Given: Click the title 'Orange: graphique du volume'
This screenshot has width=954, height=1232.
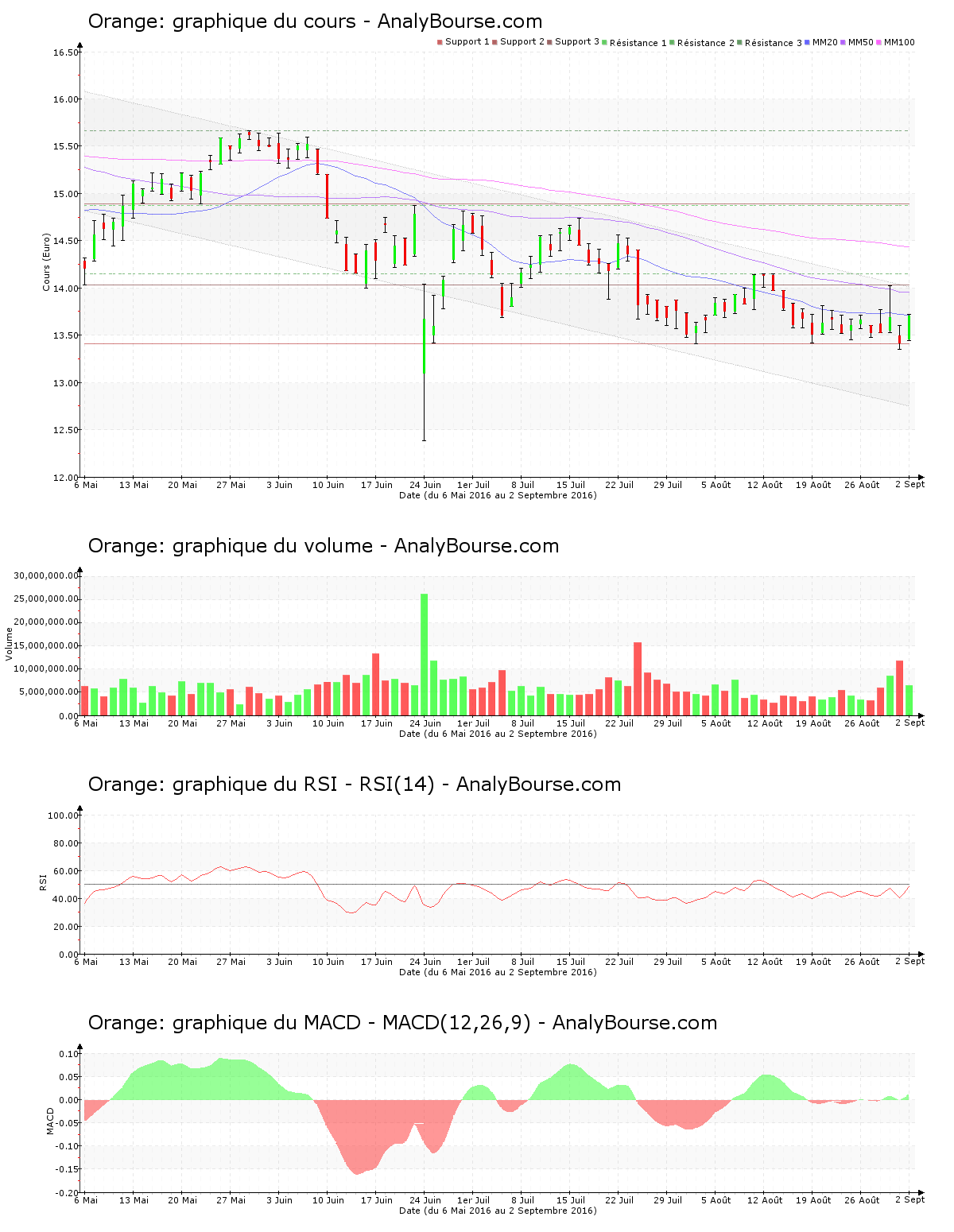Looking at the screenshot, I should pyautogui.click(x=231, y=546).
